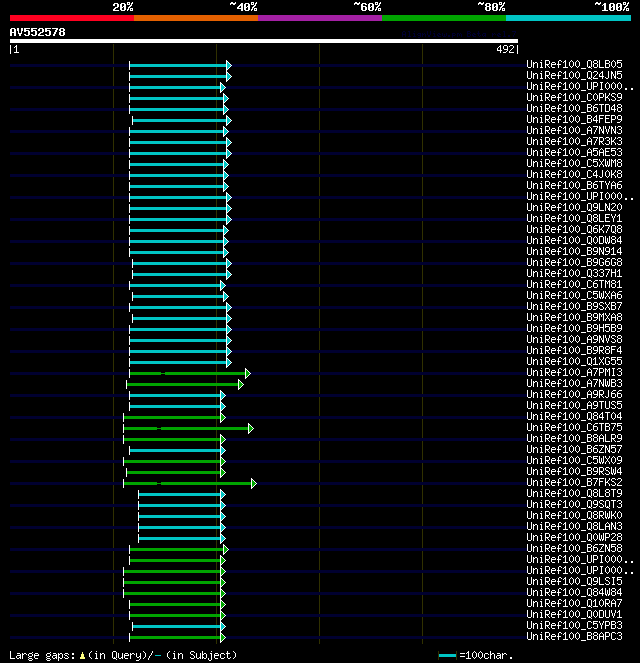The height and width of the screenshot is (663, 640).
Task: Select the UniRef100_C6TM81 label
Action: tap(574, 284)
